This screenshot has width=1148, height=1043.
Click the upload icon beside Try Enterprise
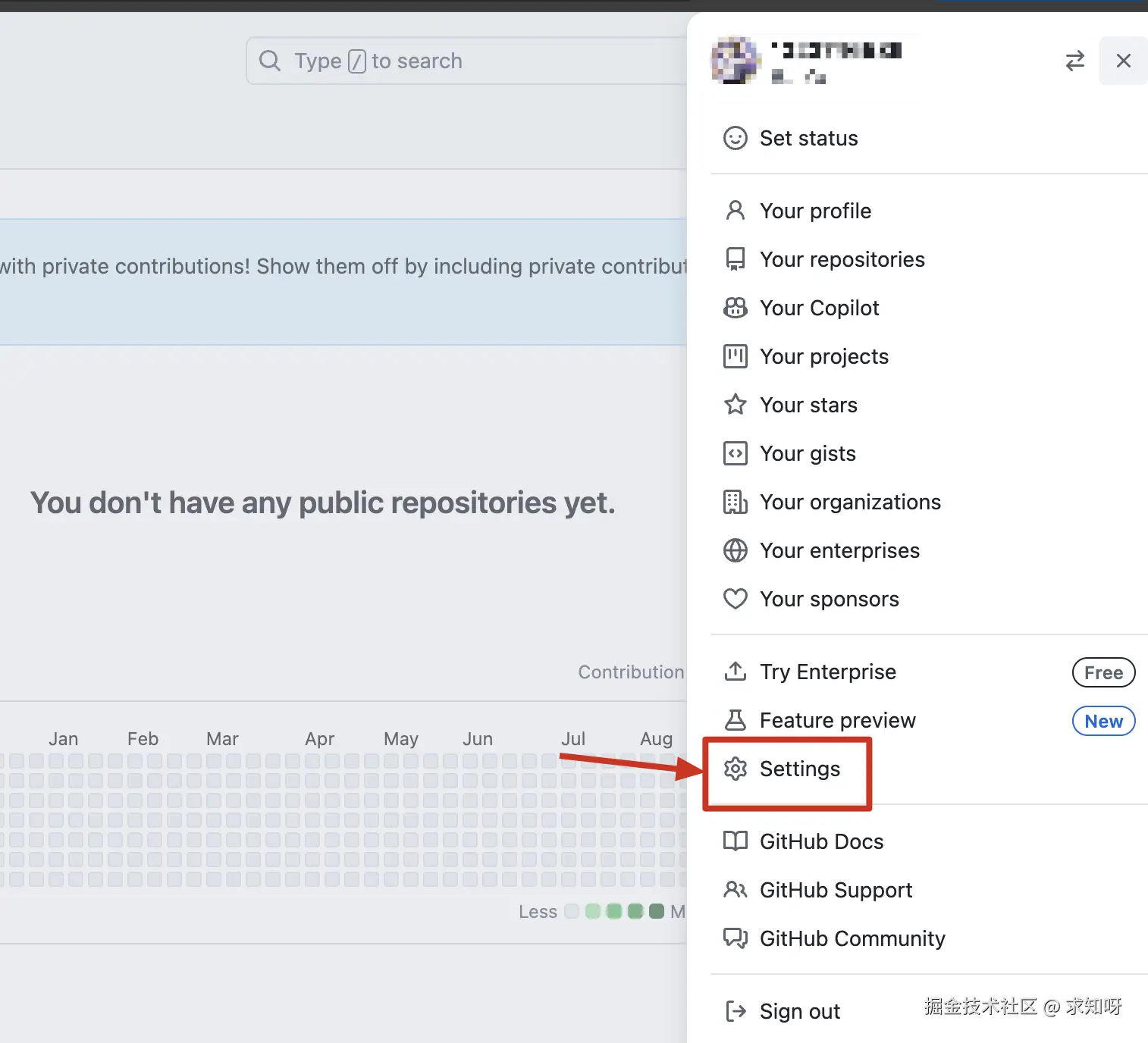coord(735,672)
